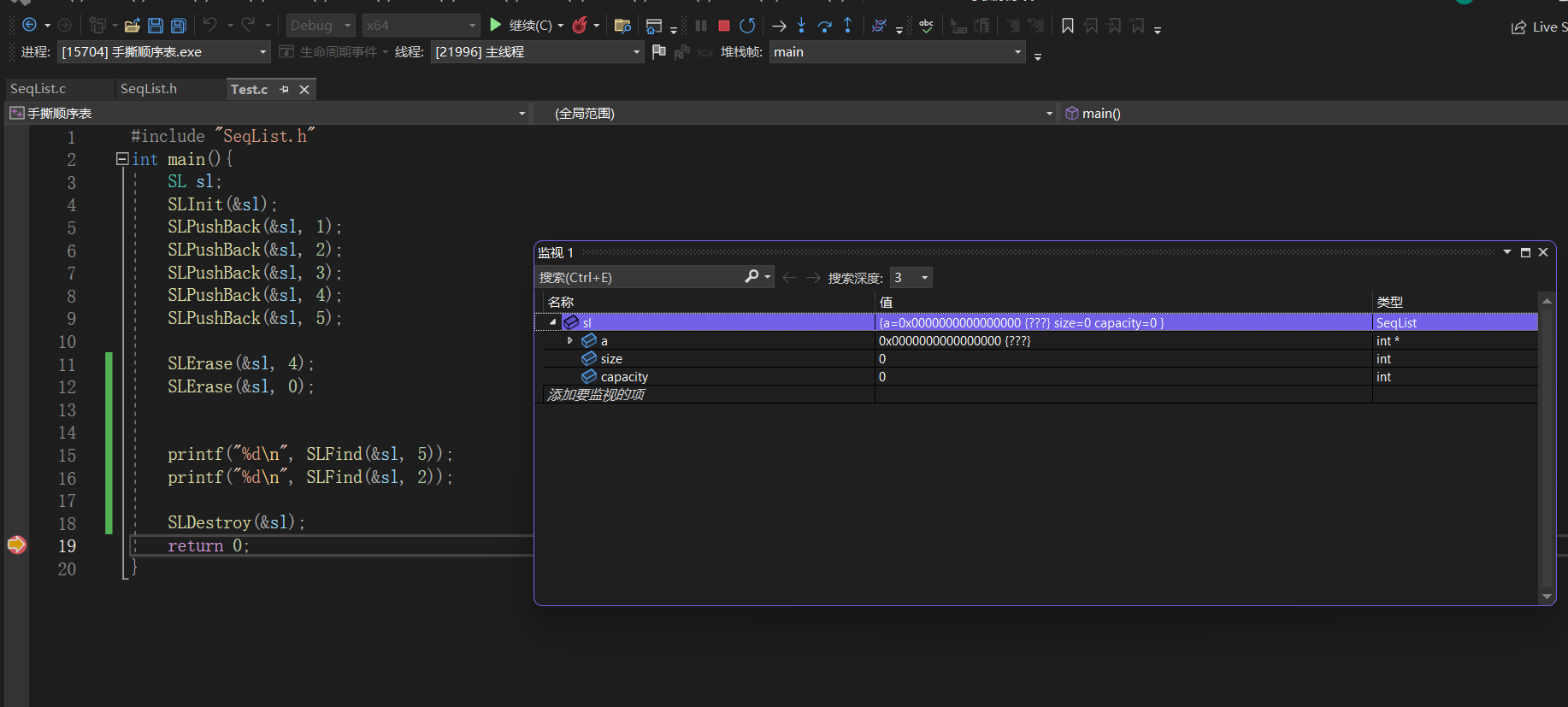Maximize the Watch 1 (监视 1) window

click(x=1525, y=252)
